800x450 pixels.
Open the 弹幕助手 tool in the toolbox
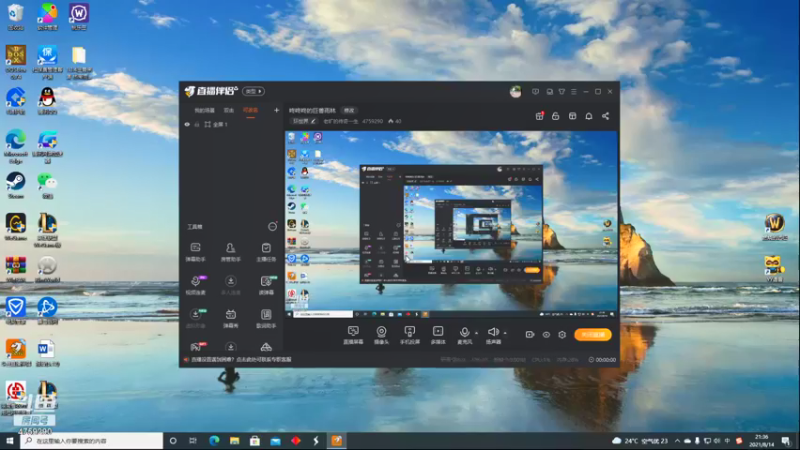click(x=195, y=252)
